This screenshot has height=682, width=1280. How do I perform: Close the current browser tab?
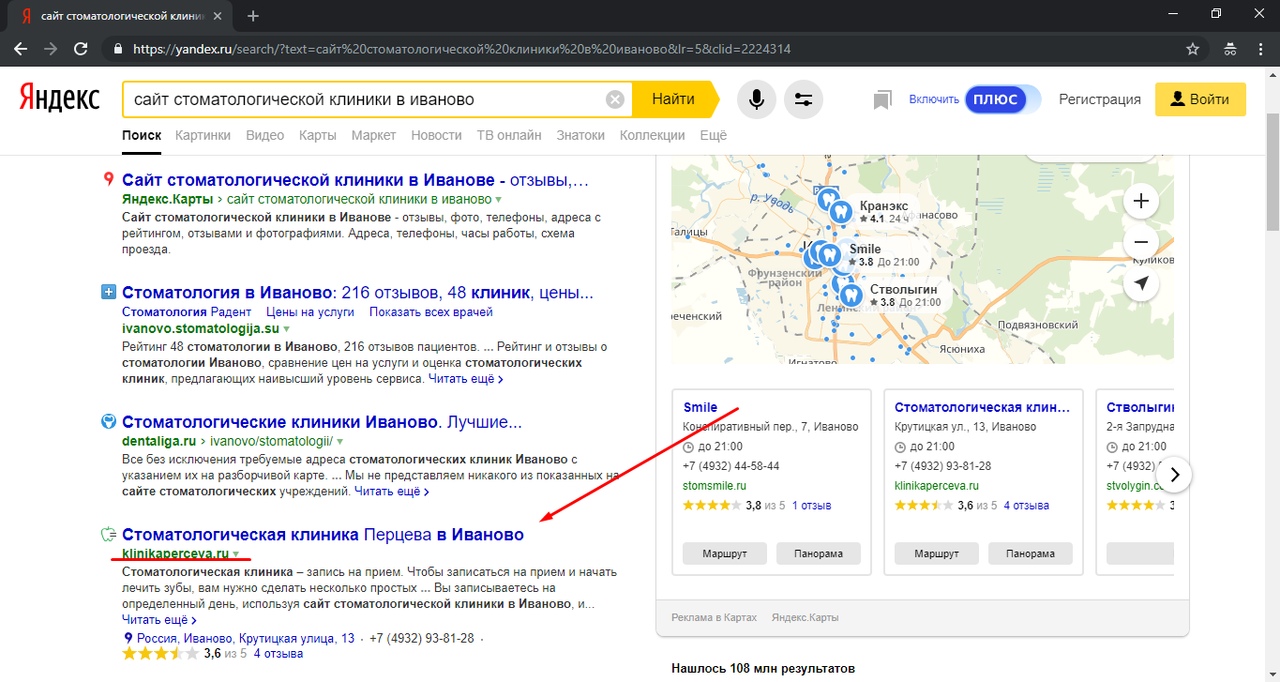tap(218, 16)
